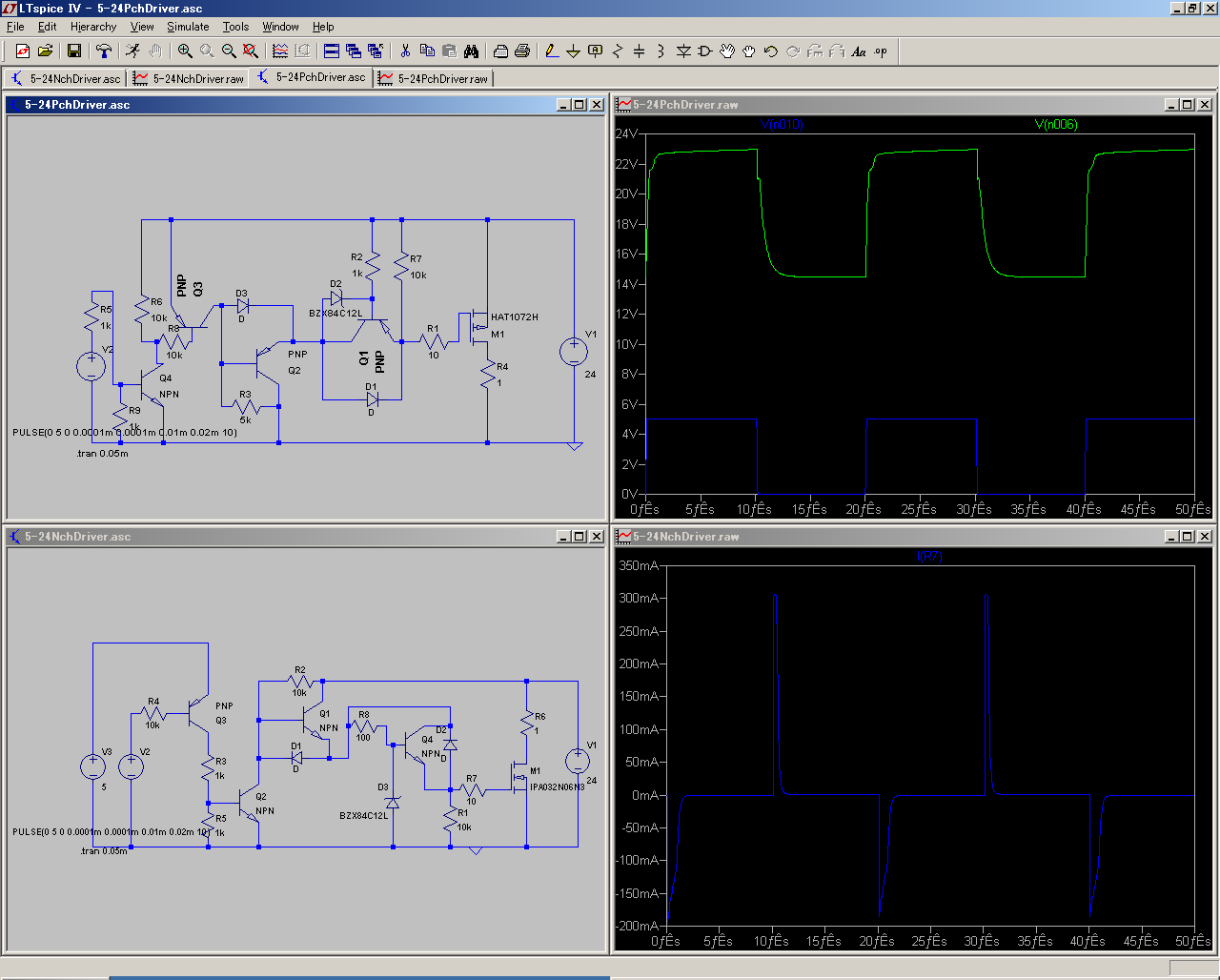1220x980 pixels.
Task: Click the V(n006) trace label
Action: [1056, 125]
